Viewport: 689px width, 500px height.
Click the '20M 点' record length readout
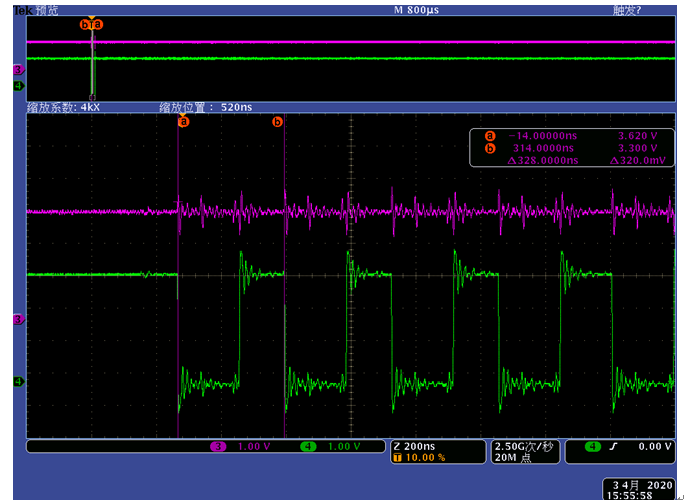point(513,458)
